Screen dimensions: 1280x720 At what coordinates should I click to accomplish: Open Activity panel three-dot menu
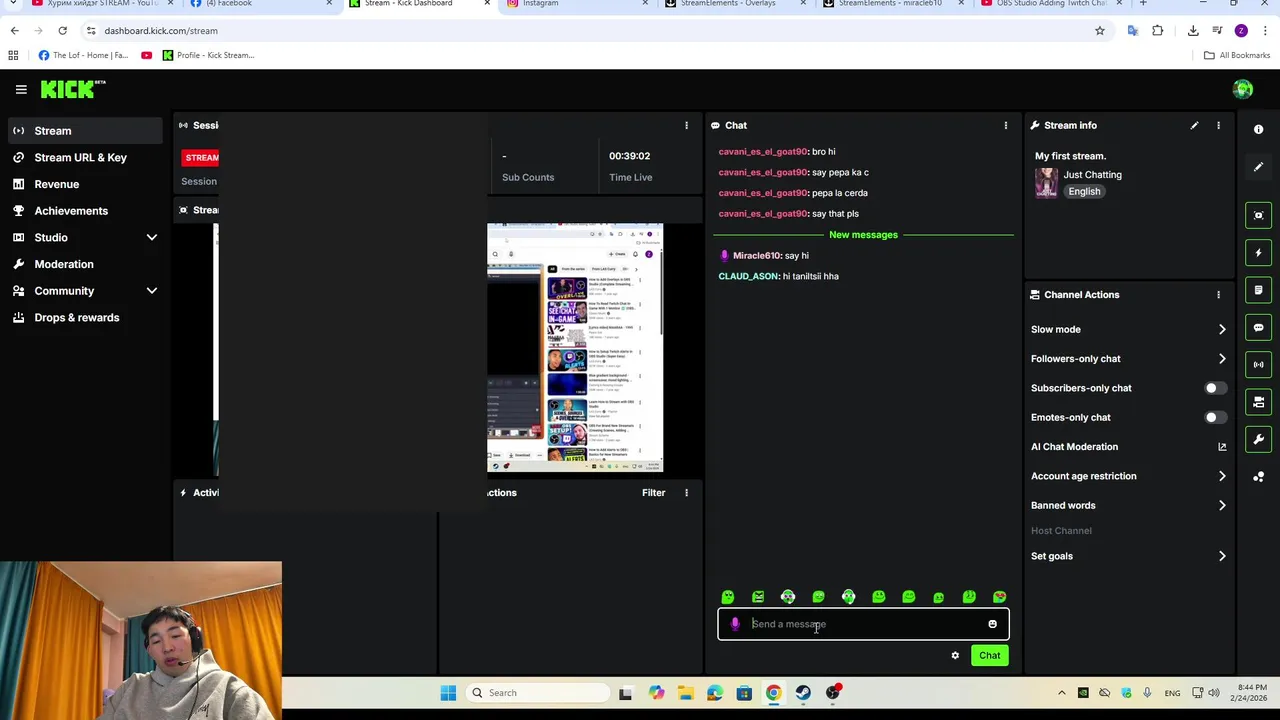click(686, 492)
